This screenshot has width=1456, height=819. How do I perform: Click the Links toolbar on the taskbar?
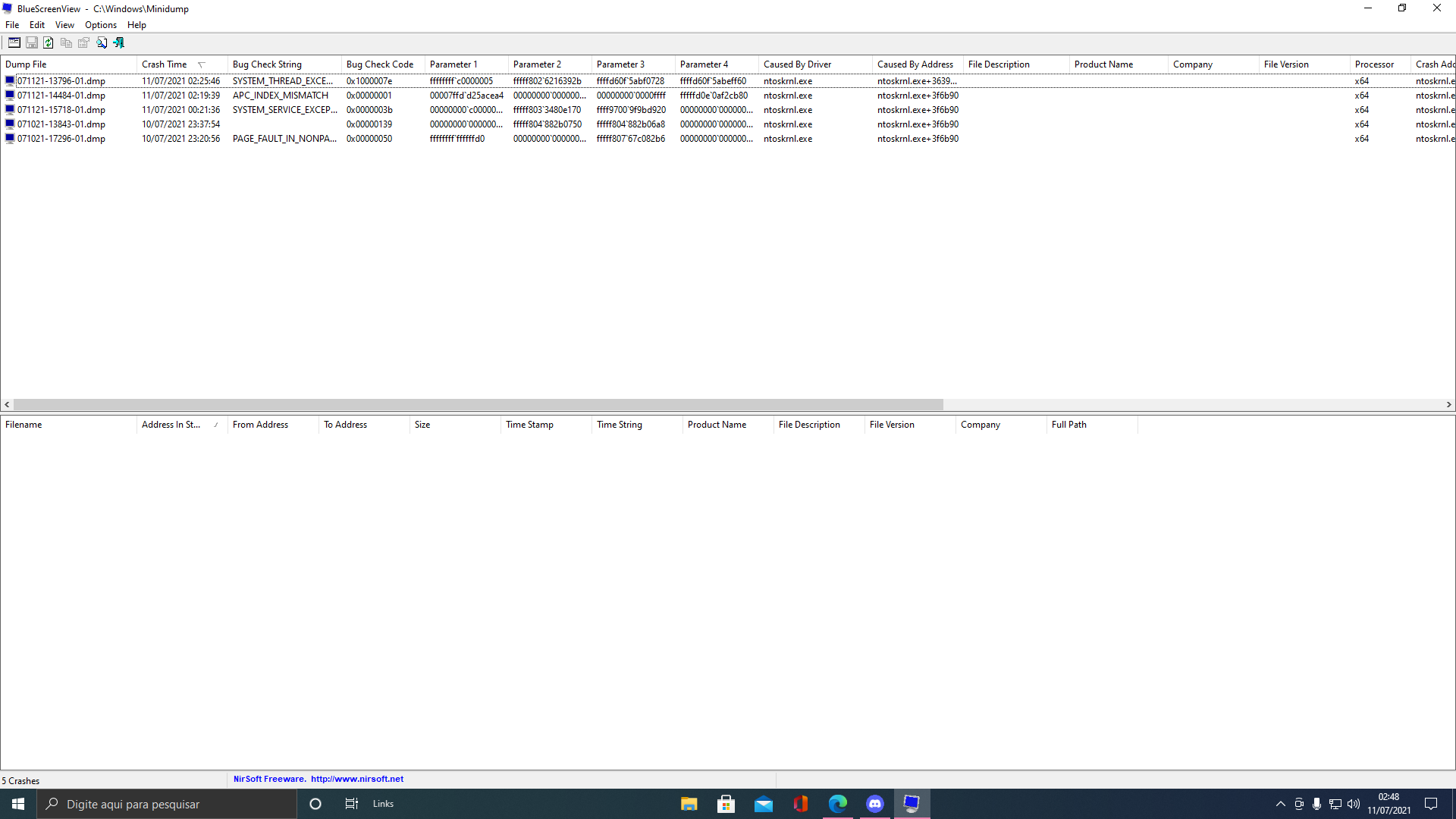point(383,804)
